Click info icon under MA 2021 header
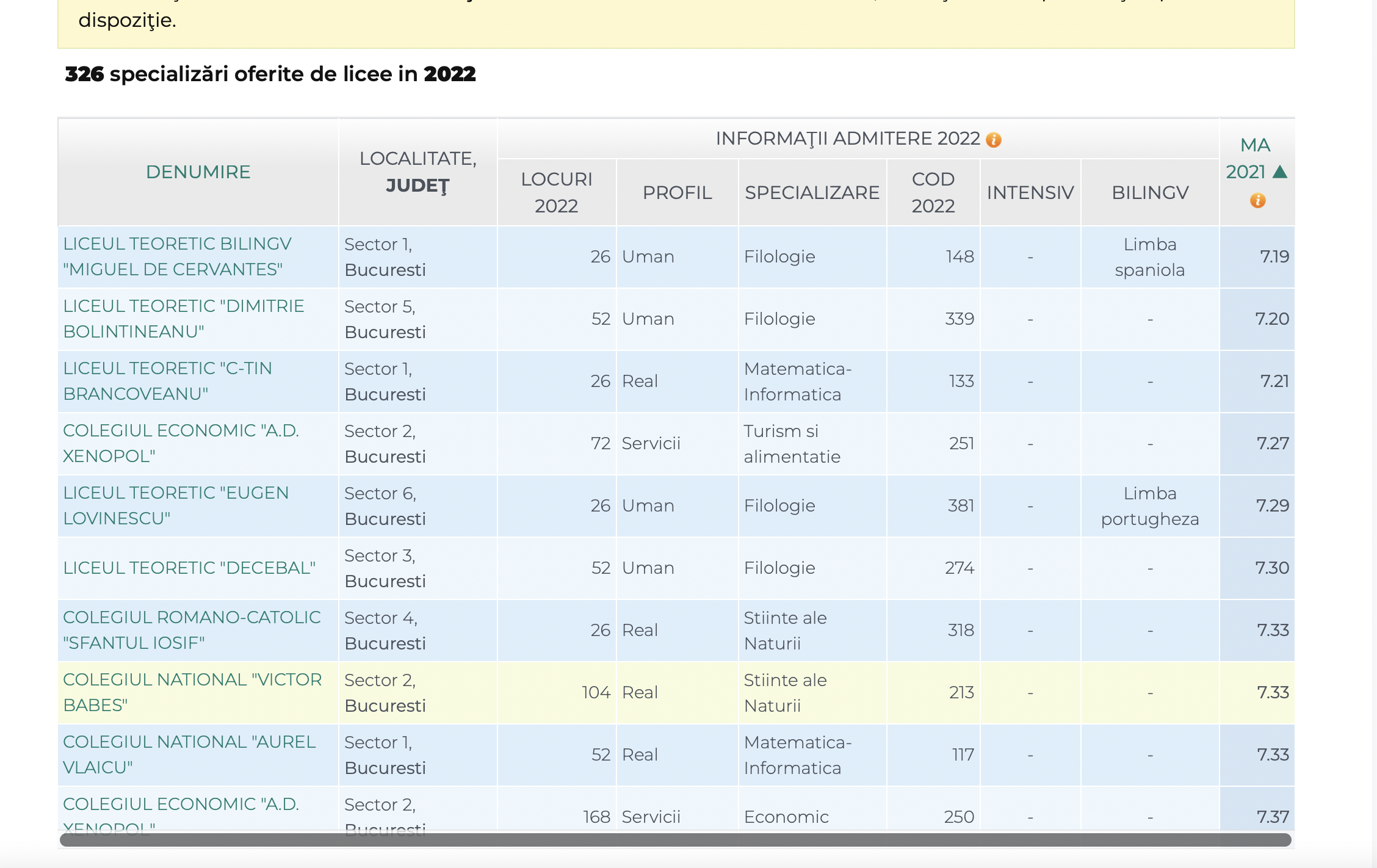Screen dimensions: 1377x868 click(1257, 200)
